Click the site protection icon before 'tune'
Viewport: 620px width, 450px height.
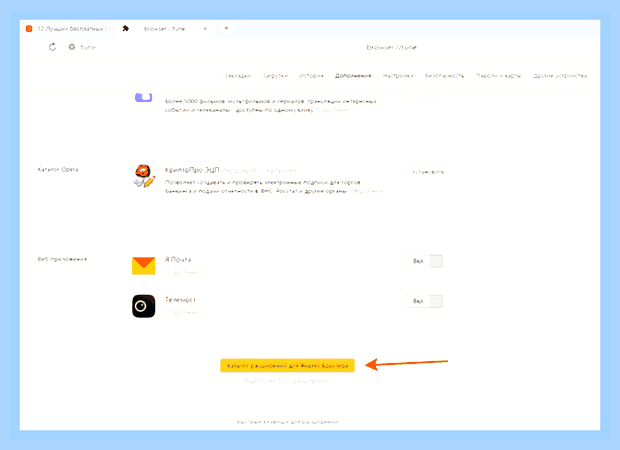(72, 47)
